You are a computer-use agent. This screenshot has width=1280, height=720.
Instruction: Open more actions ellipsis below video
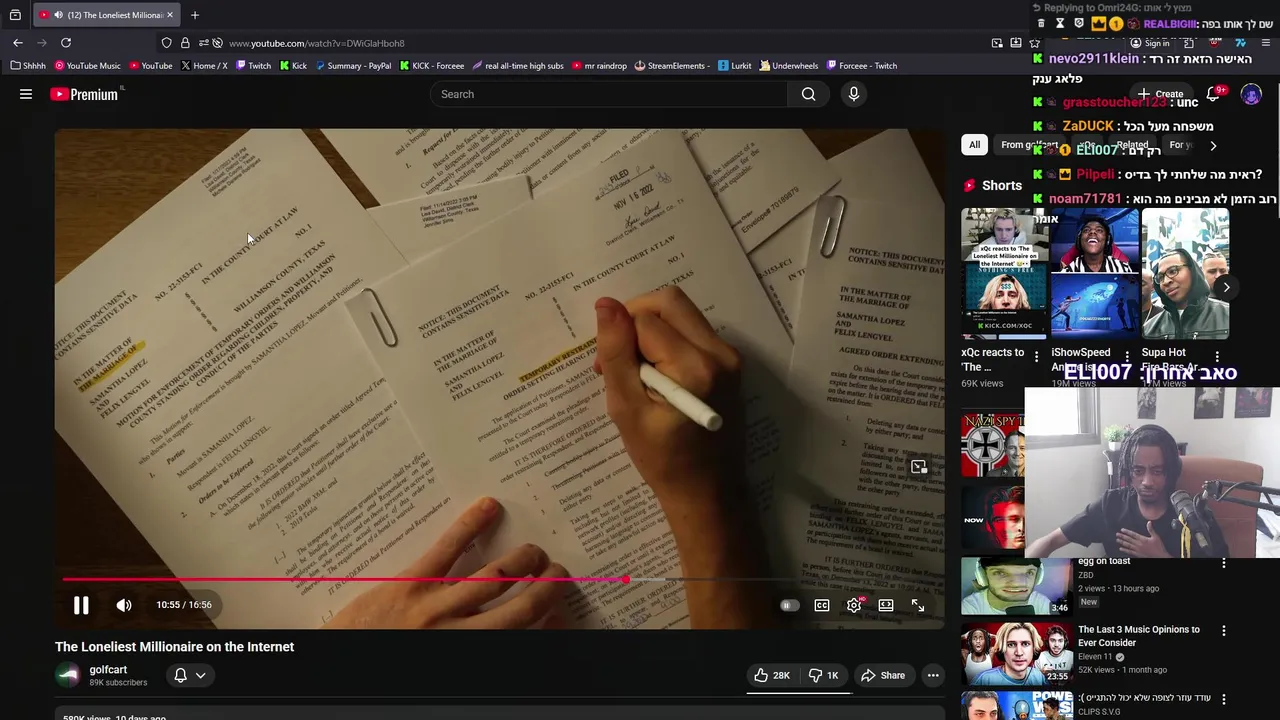tap(933, 675)
